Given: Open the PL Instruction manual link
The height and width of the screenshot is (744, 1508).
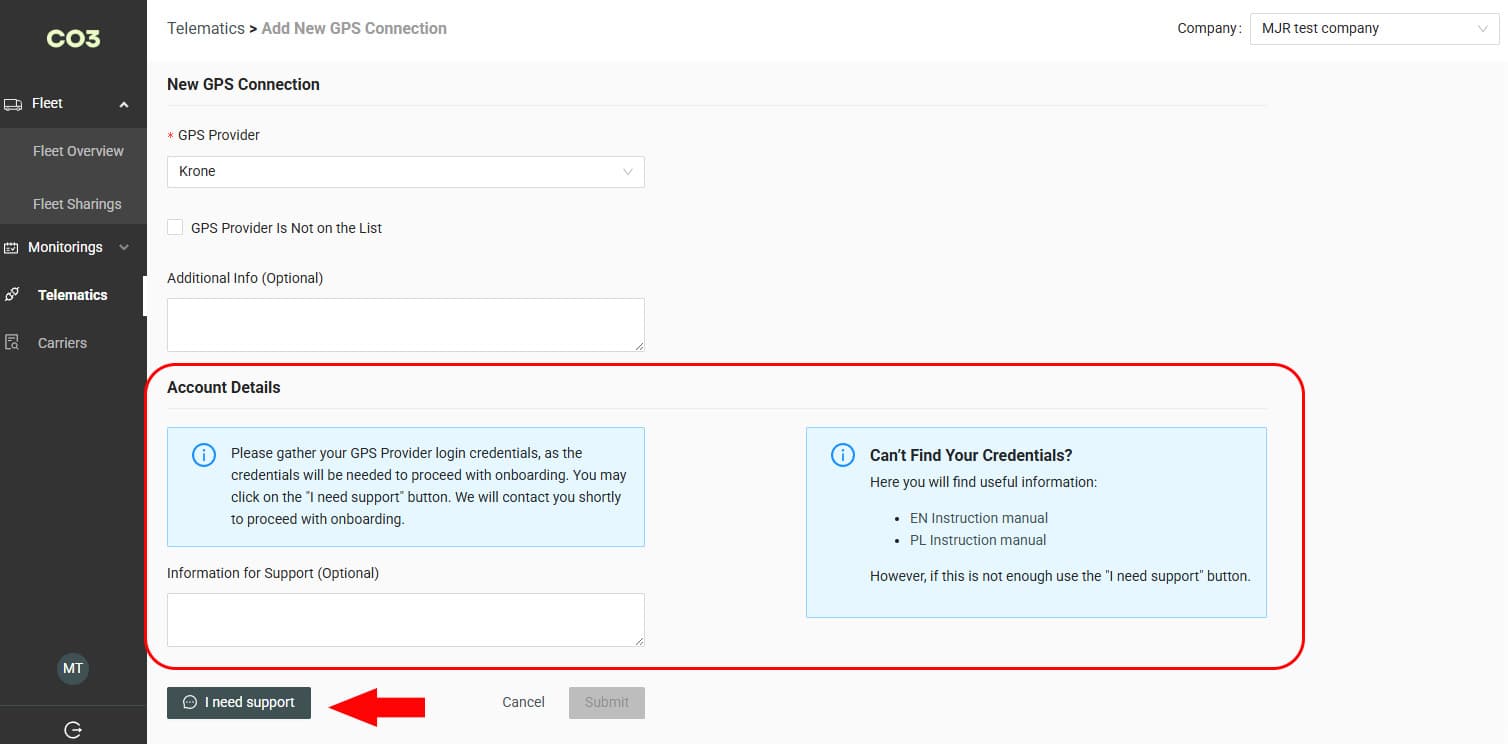Looking at the screenshot, I should click(977, 540).
